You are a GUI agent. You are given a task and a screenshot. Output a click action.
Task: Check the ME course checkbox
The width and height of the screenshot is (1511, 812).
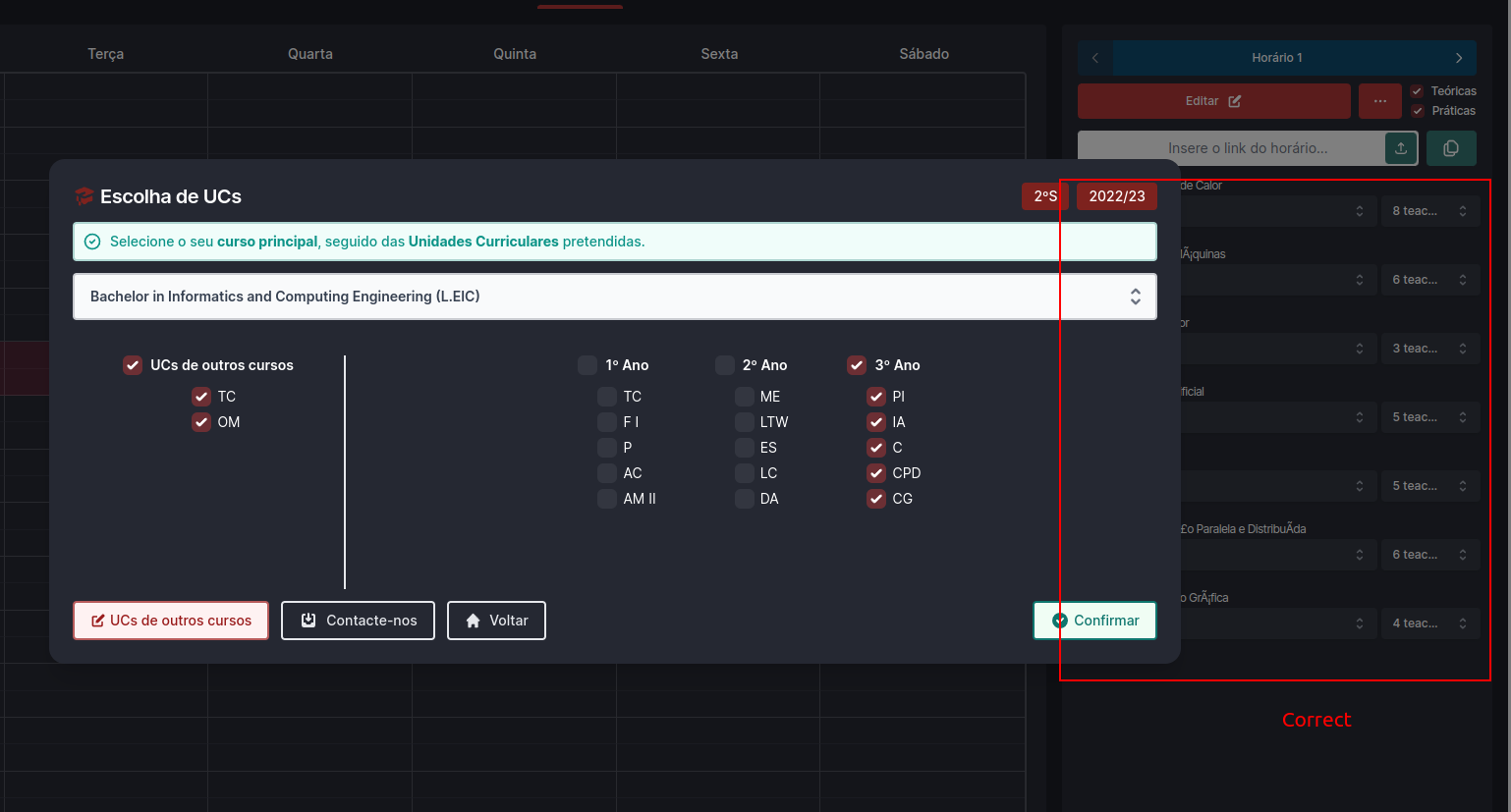pyautogui.click(x=745, y=397)
